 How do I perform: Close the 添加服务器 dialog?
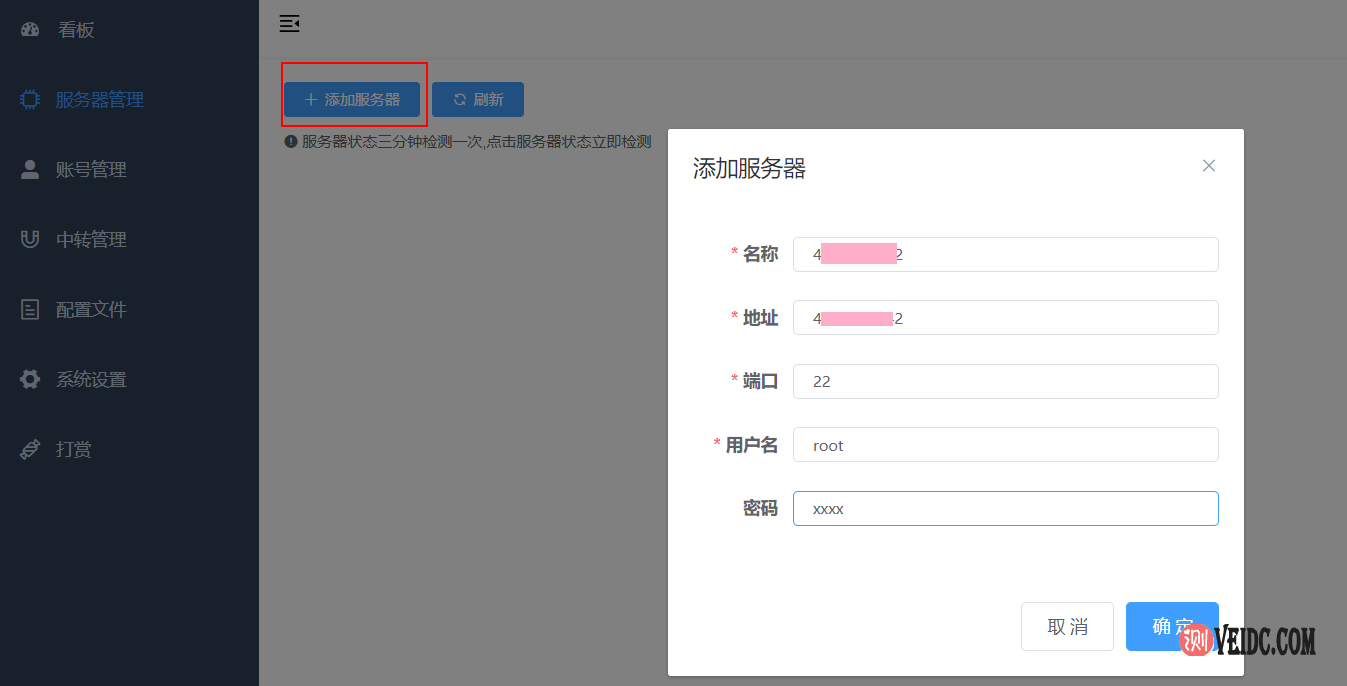pyautogui.click(x=1208, y=166)
